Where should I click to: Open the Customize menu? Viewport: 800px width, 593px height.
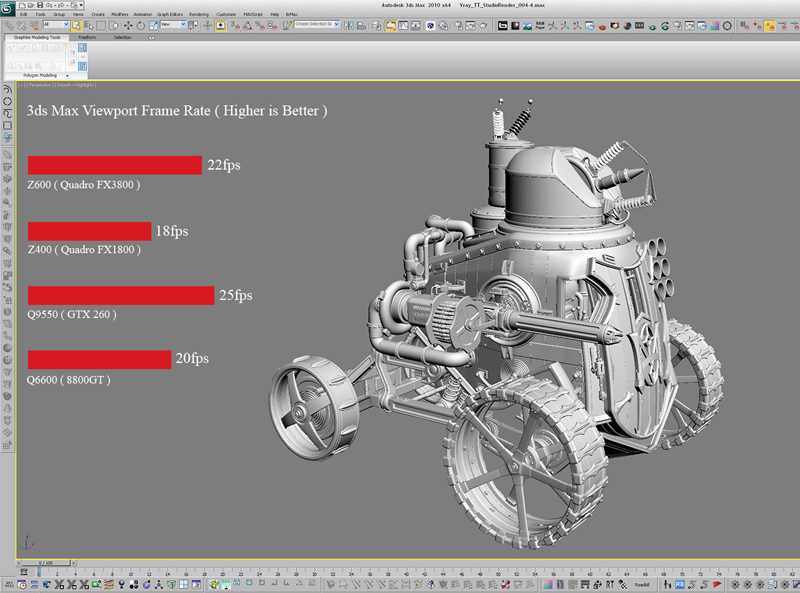tap(226, 14)
